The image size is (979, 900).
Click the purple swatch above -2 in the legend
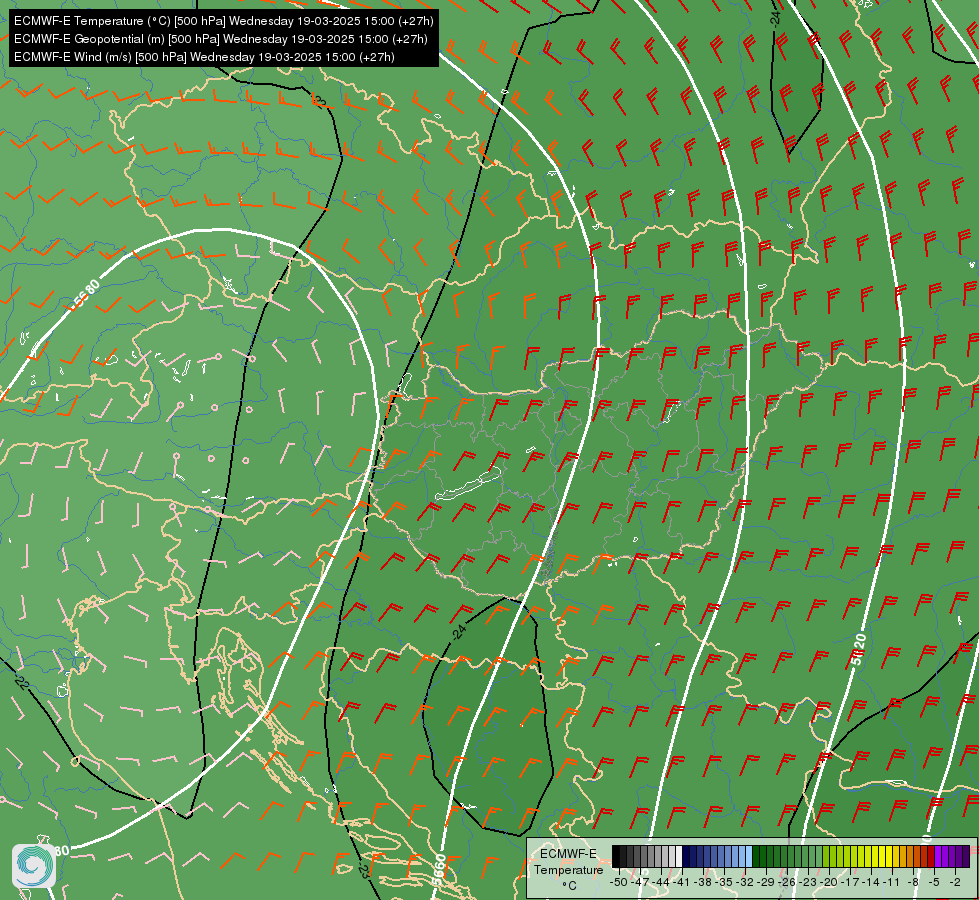[952, 856]
